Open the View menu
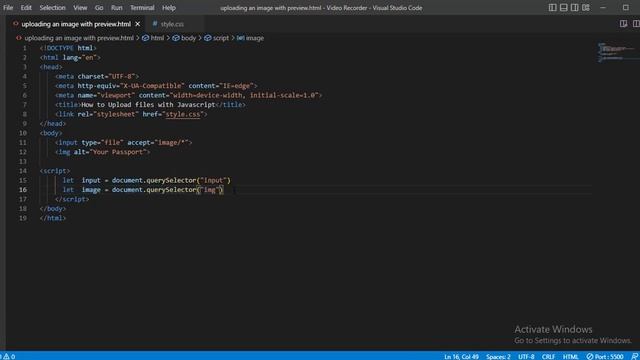Image resolution: width=640 pixels, height=360 pixels. (80, 8)
